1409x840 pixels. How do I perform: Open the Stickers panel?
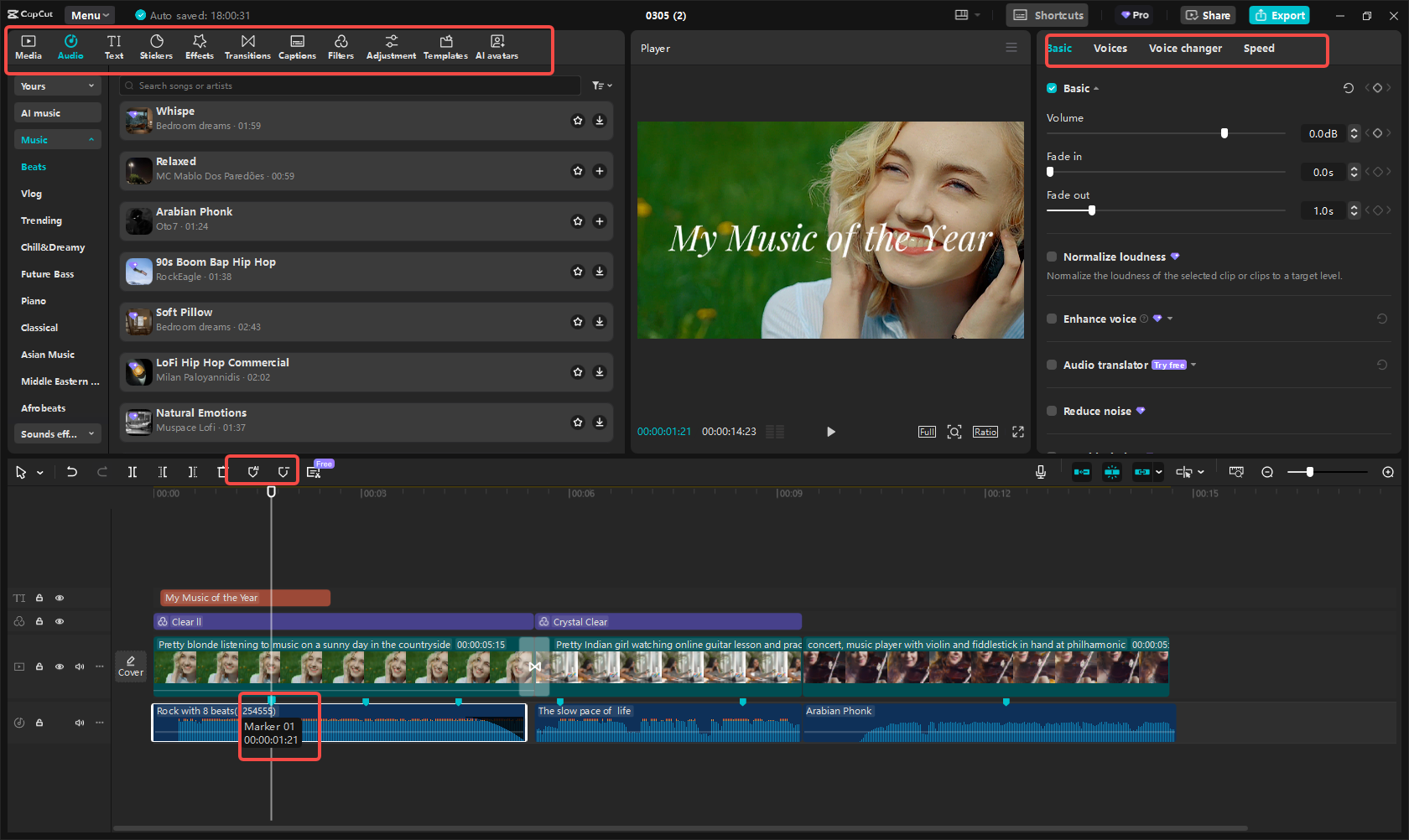tap(156, 46)
